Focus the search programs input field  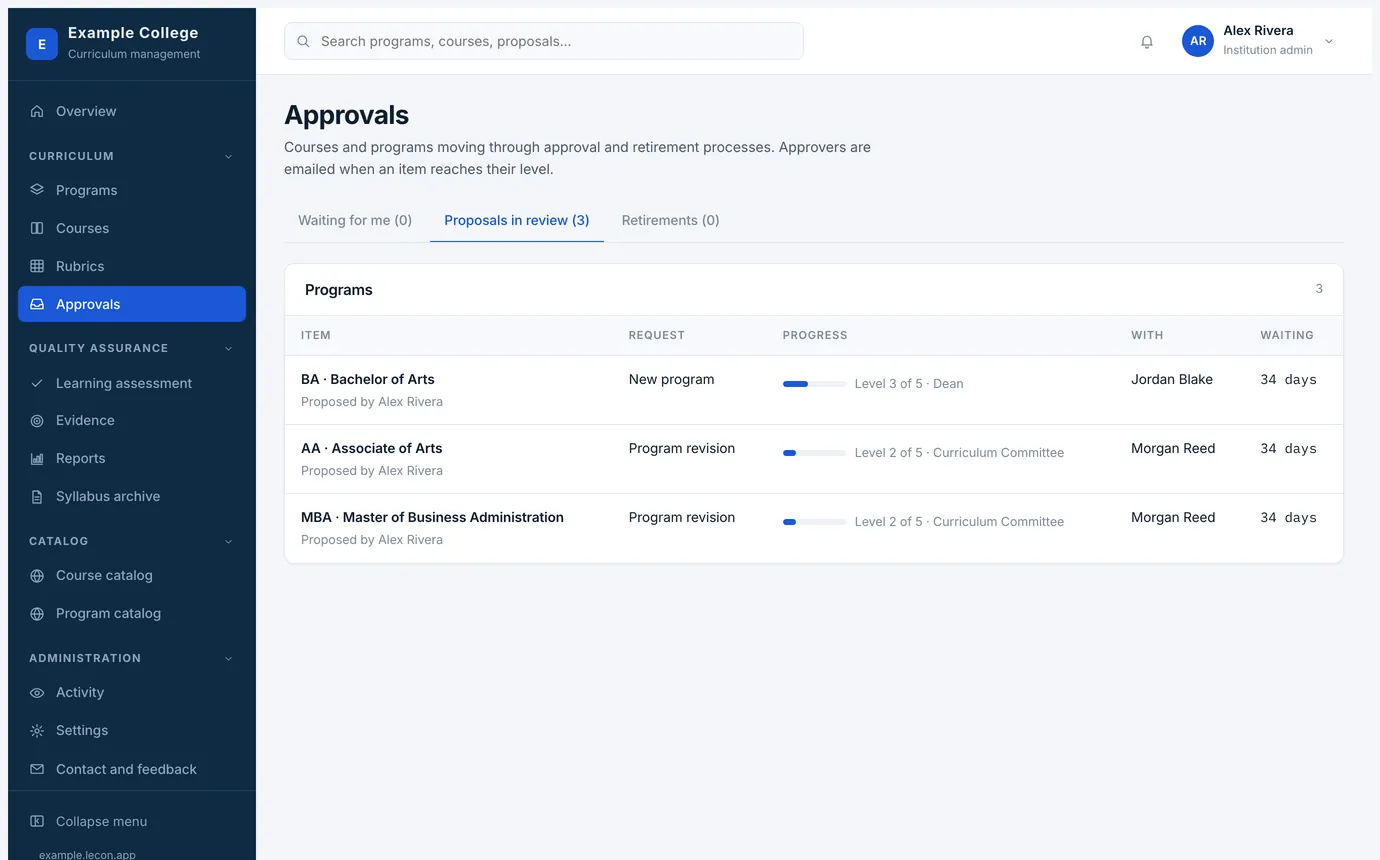544,41
